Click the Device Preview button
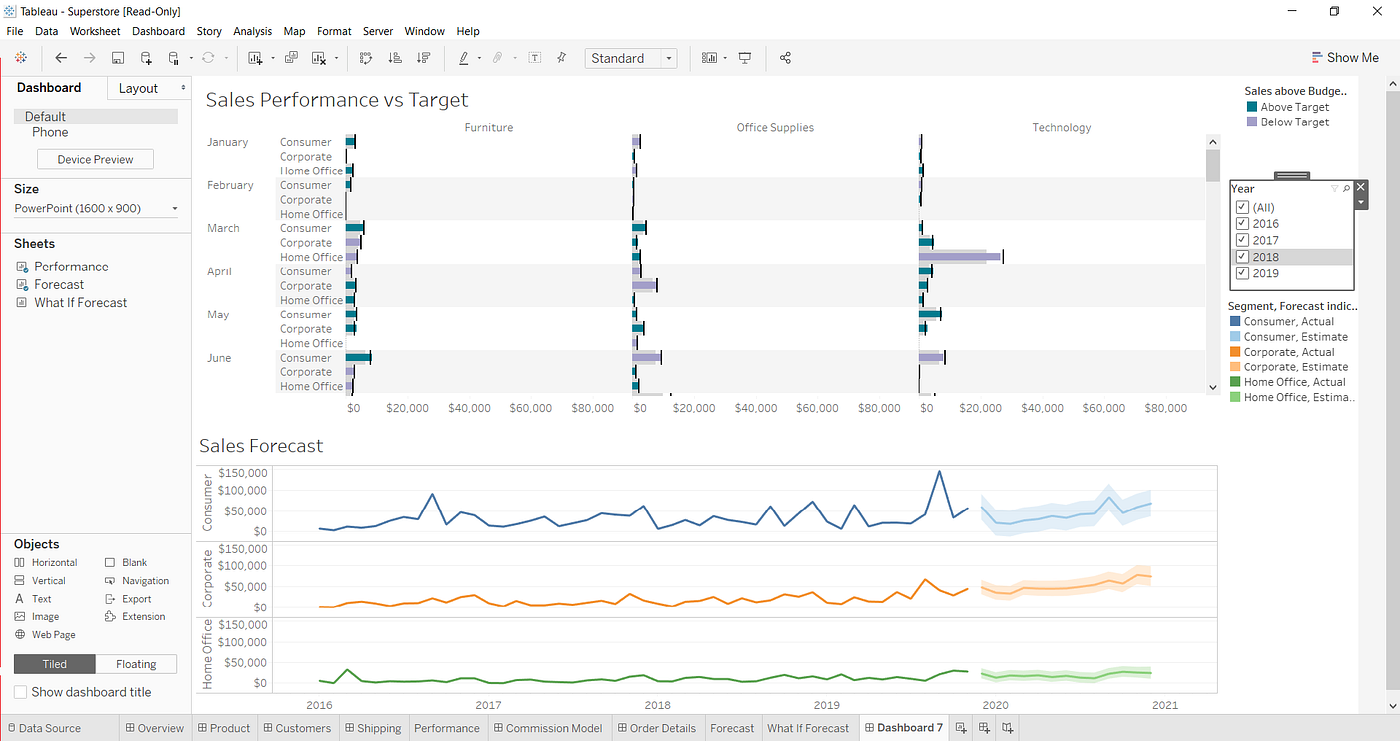Image resolution: width=1400 pixels, height=741 pixels. point(96,159)
